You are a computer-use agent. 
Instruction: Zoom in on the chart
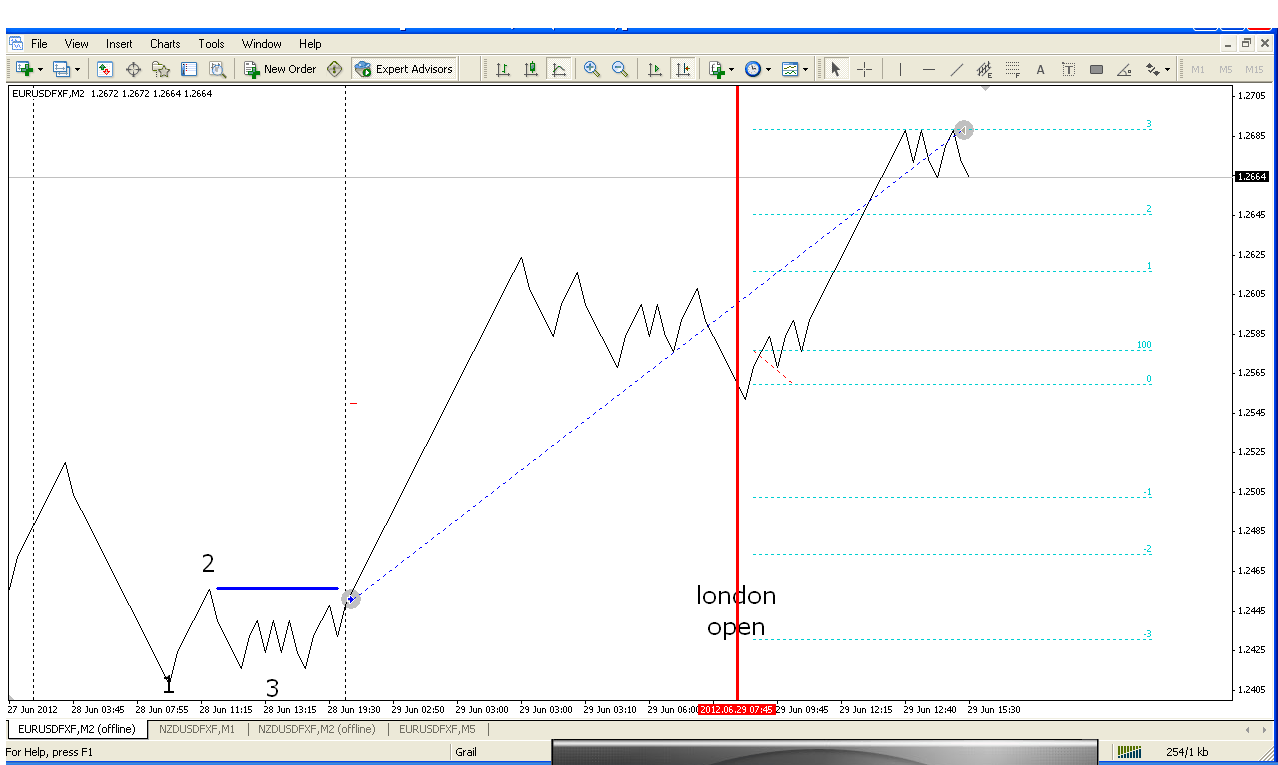point(592,69)
